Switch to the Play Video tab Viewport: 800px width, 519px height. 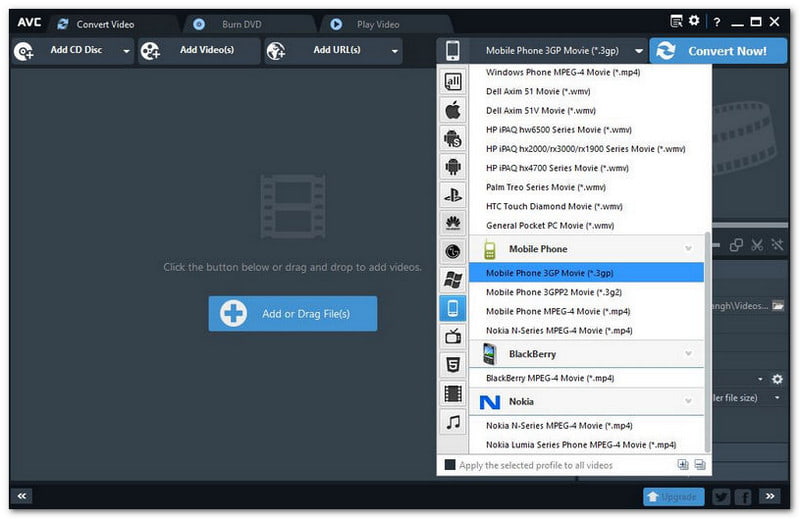pos(378,24)
